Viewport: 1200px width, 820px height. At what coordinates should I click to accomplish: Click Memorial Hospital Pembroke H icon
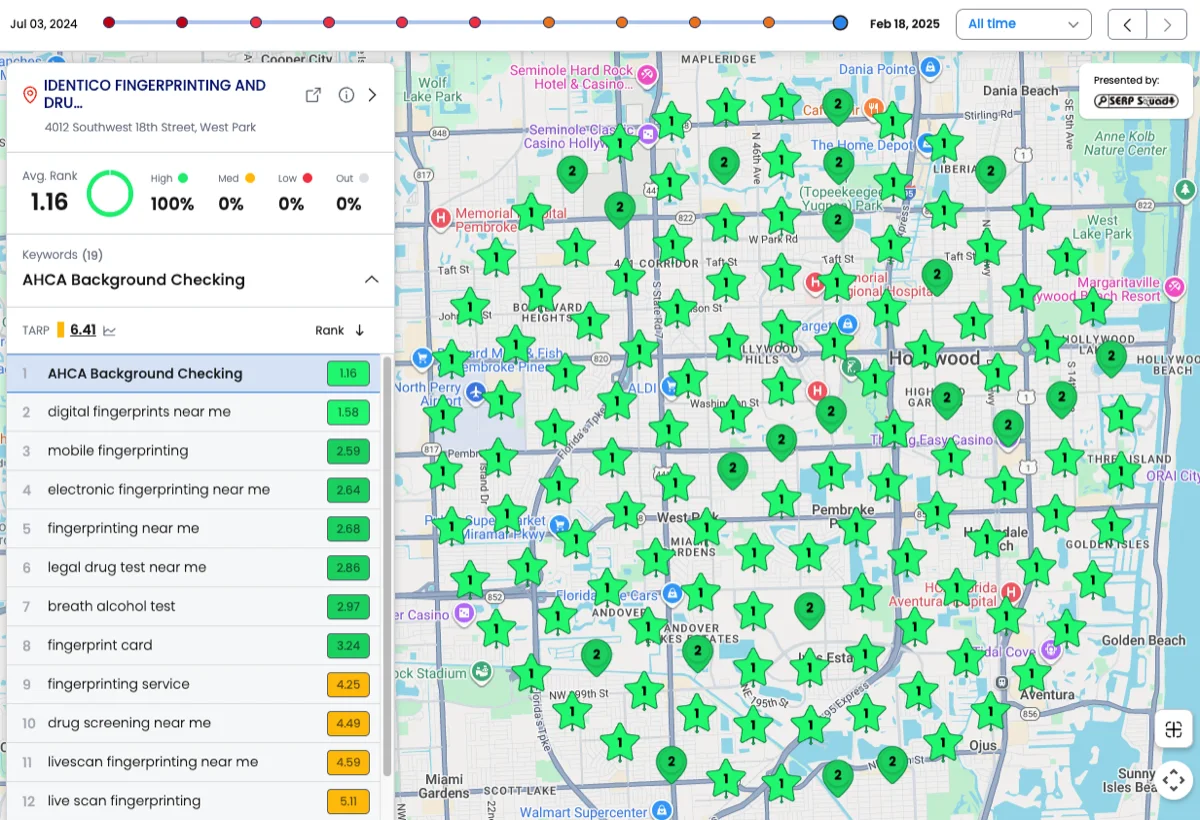[x=439, y=217]
